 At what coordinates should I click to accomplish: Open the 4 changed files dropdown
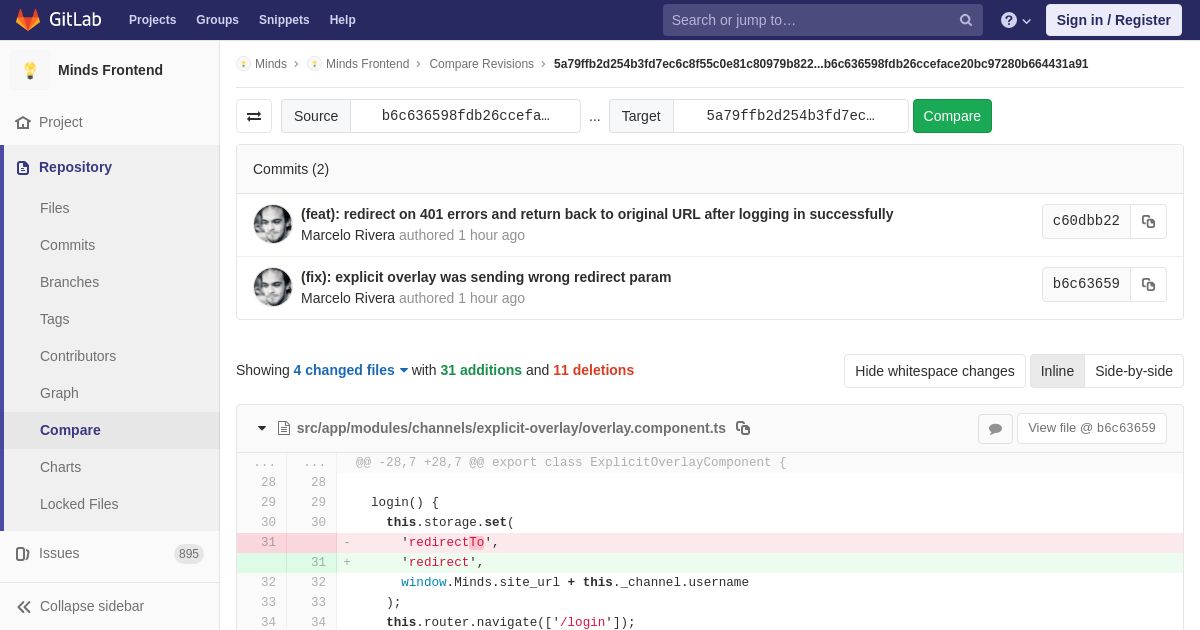click(351, 370)
